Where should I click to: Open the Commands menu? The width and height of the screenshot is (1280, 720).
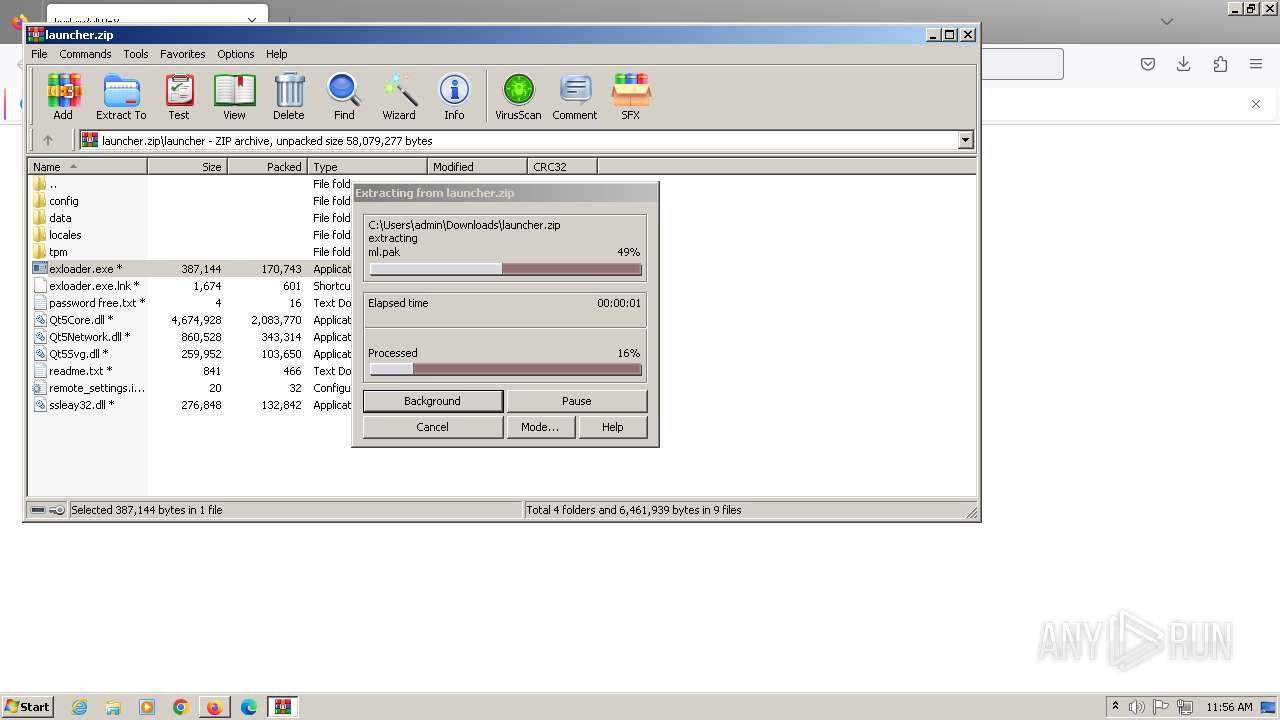click(x=85, y=54)
